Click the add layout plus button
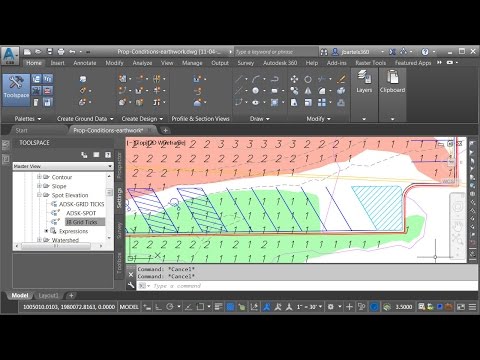 pos(71,295)
